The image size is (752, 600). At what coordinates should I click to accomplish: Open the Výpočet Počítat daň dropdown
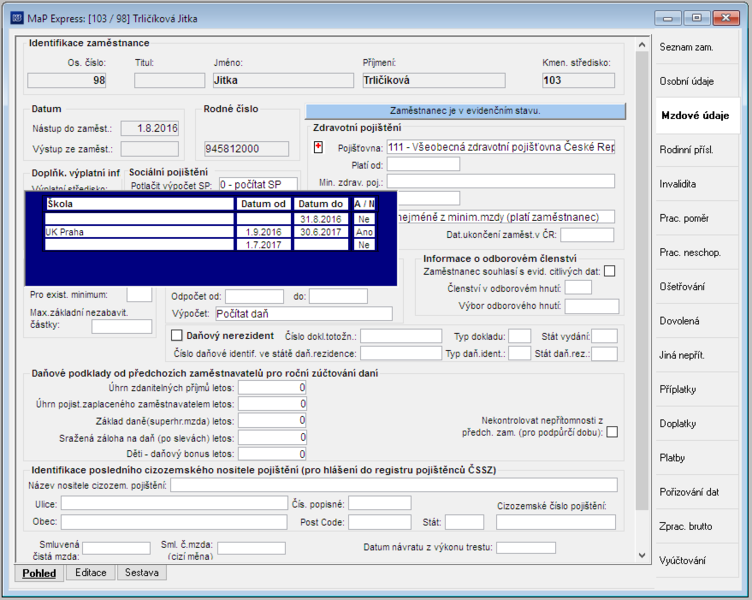pyautogui.click(x=304, y=314)
